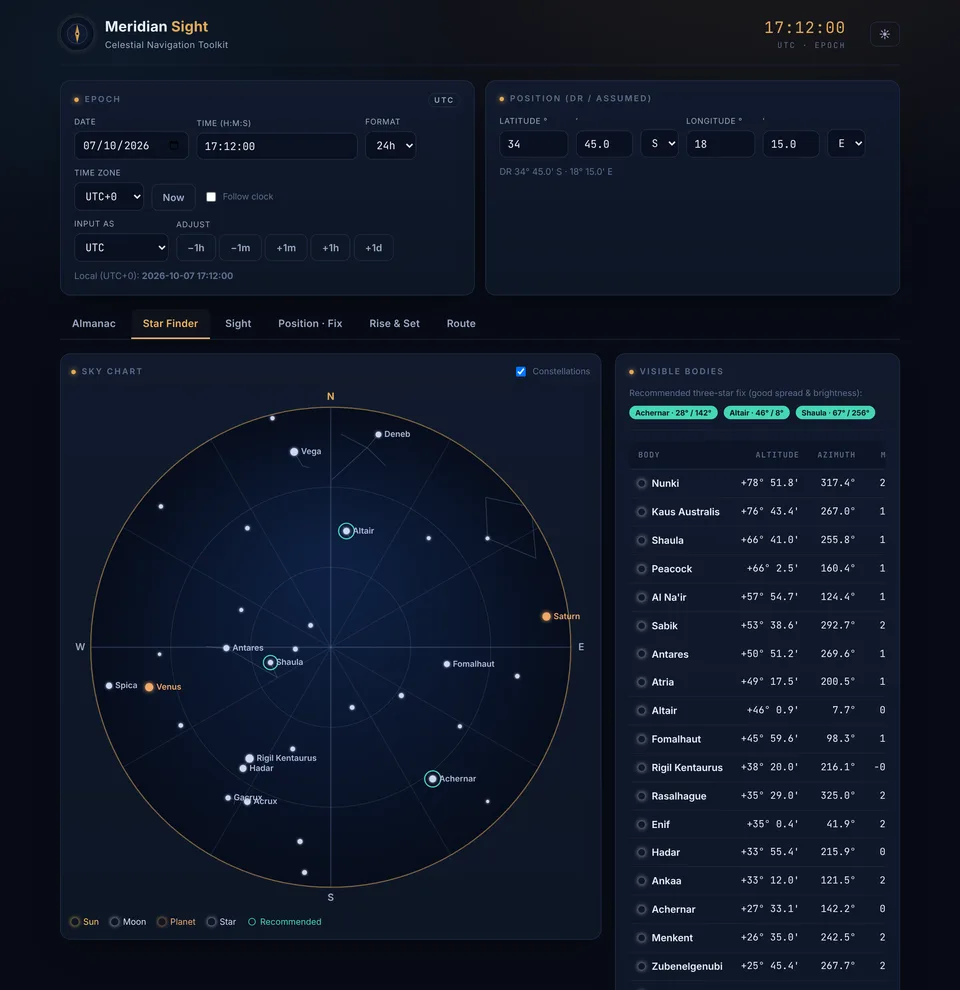Screen dimensions: 960x990
Task: Click the Ankaa row circle icon
Action: [641, 881]
